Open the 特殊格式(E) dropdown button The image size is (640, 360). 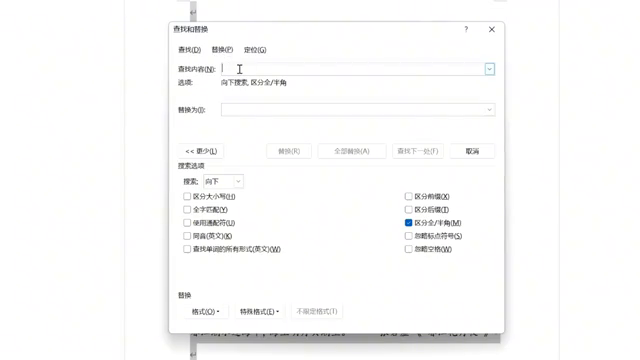[x=260, y=311]
